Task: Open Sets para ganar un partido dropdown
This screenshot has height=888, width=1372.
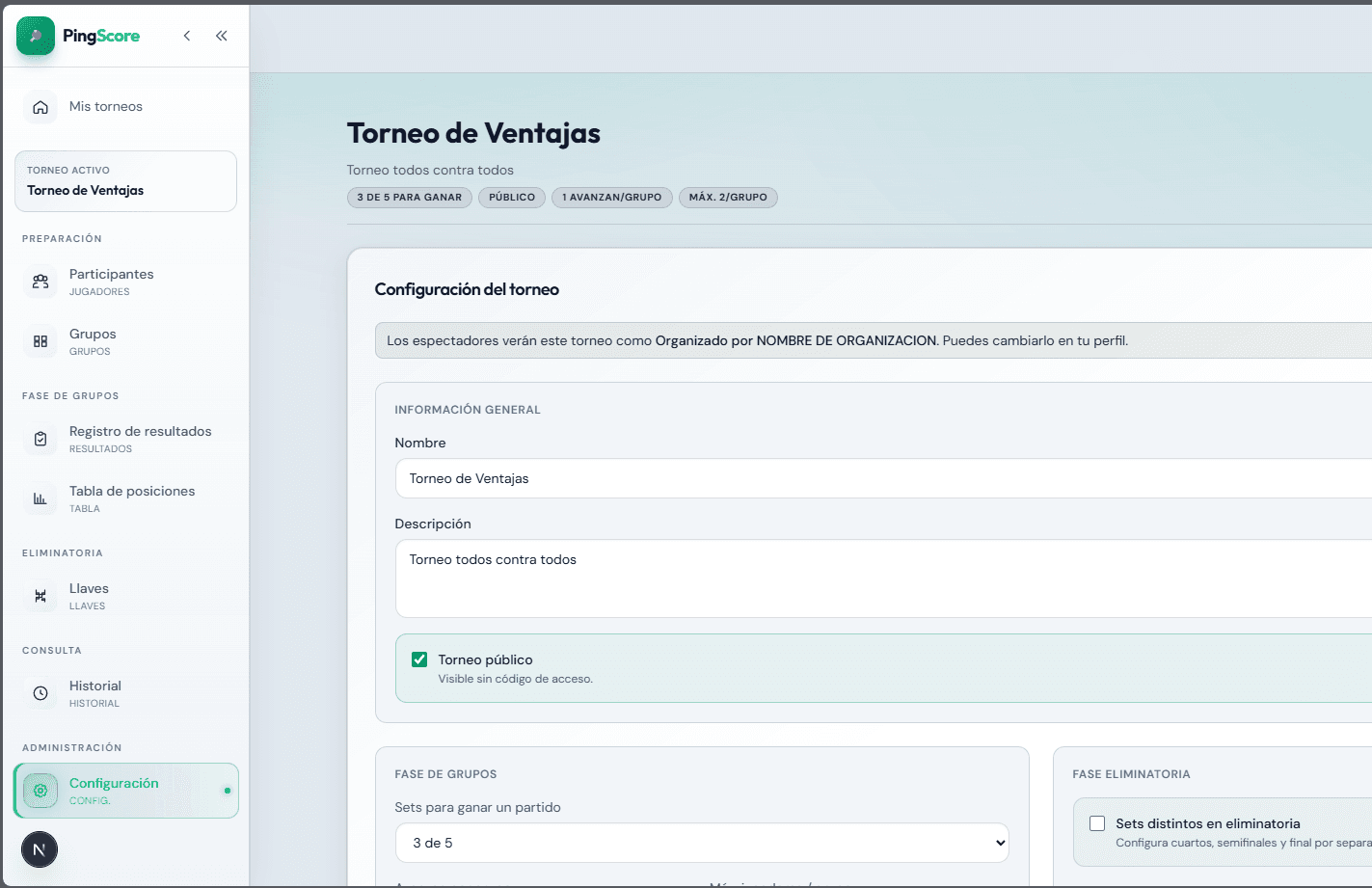Action: point(702,843)
